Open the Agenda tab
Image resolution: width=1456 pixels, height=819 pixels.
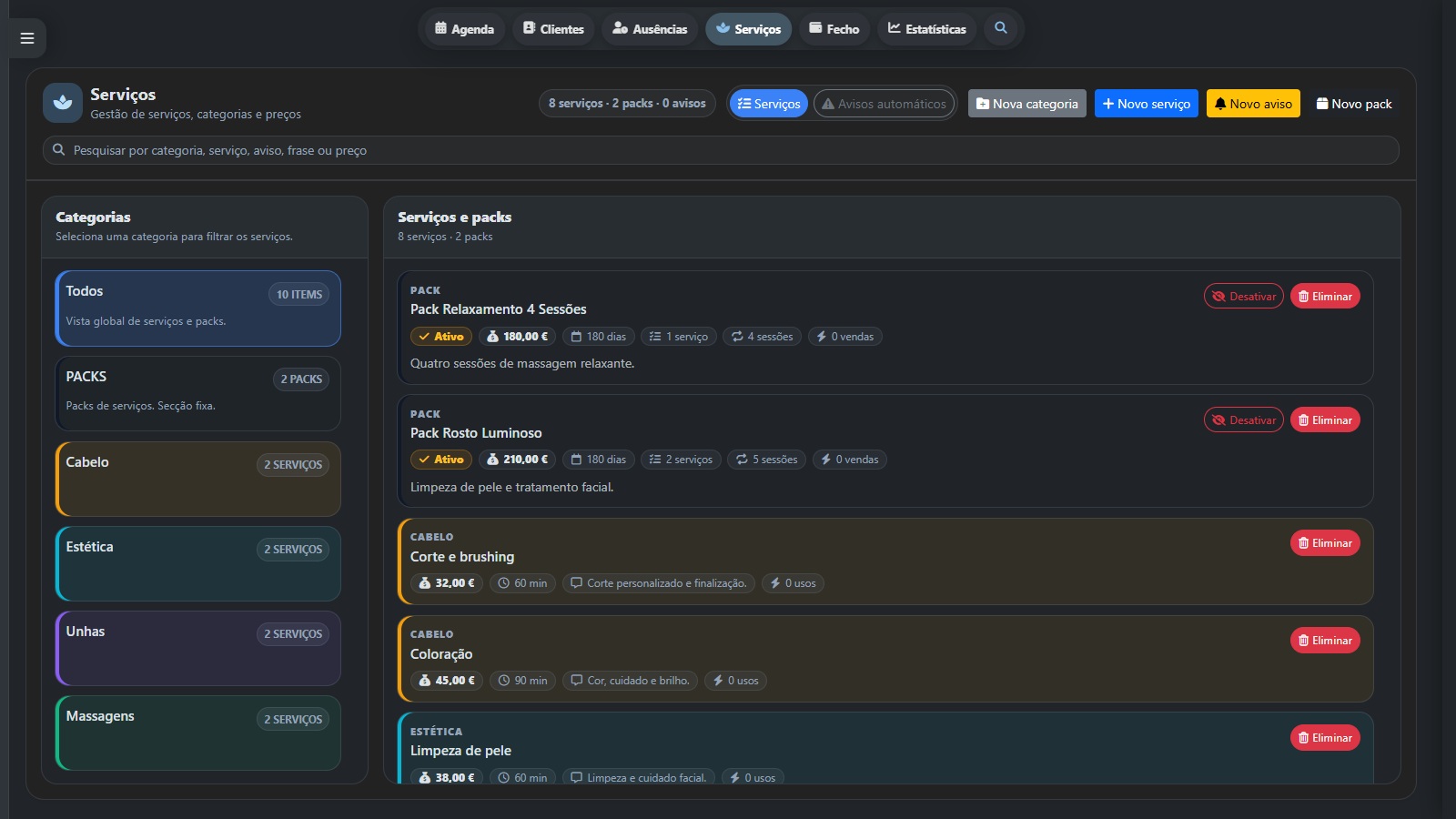[x=464, y=29]
